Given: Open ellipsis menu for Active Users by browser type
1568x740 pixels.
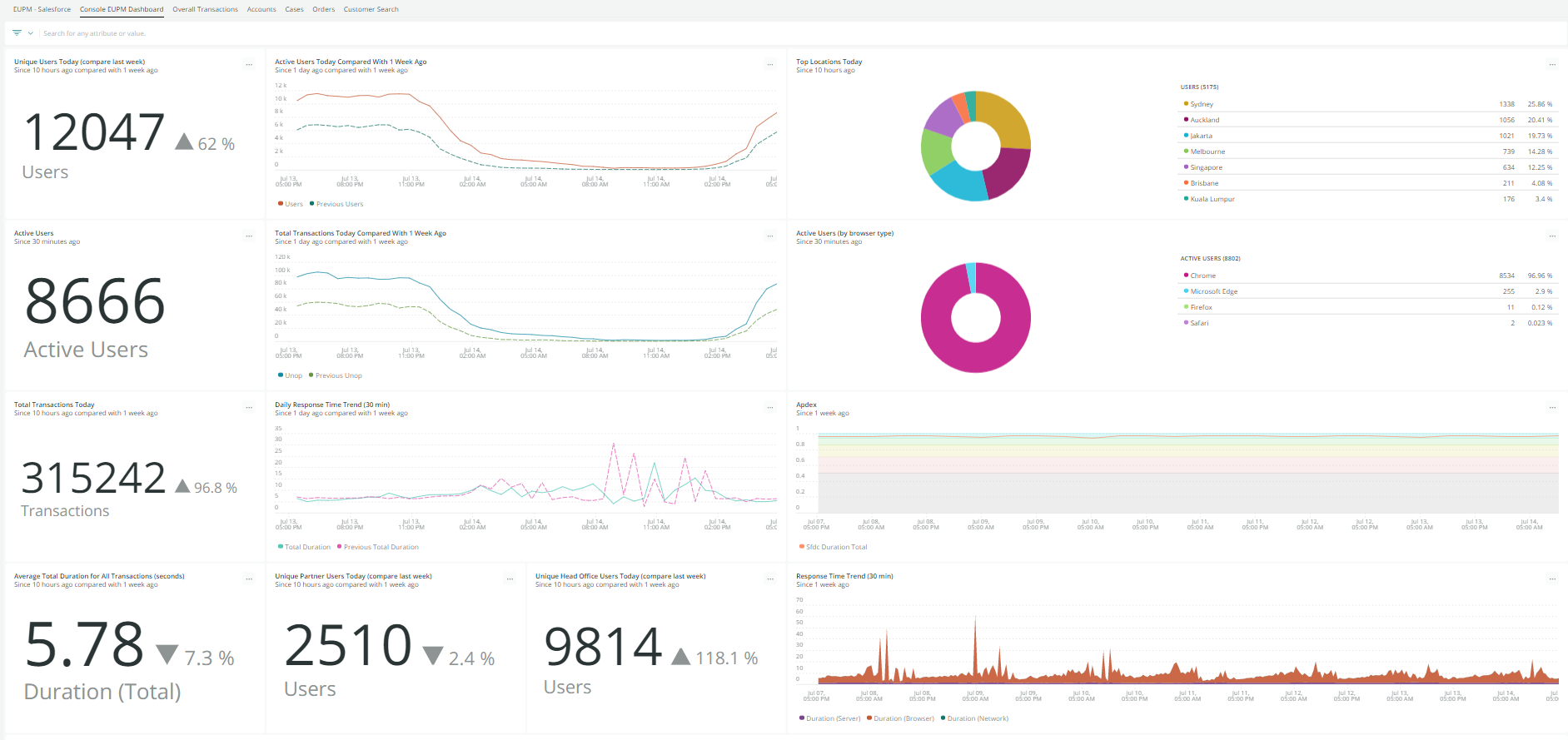Looking at the screenshot, I should 1552,236.
